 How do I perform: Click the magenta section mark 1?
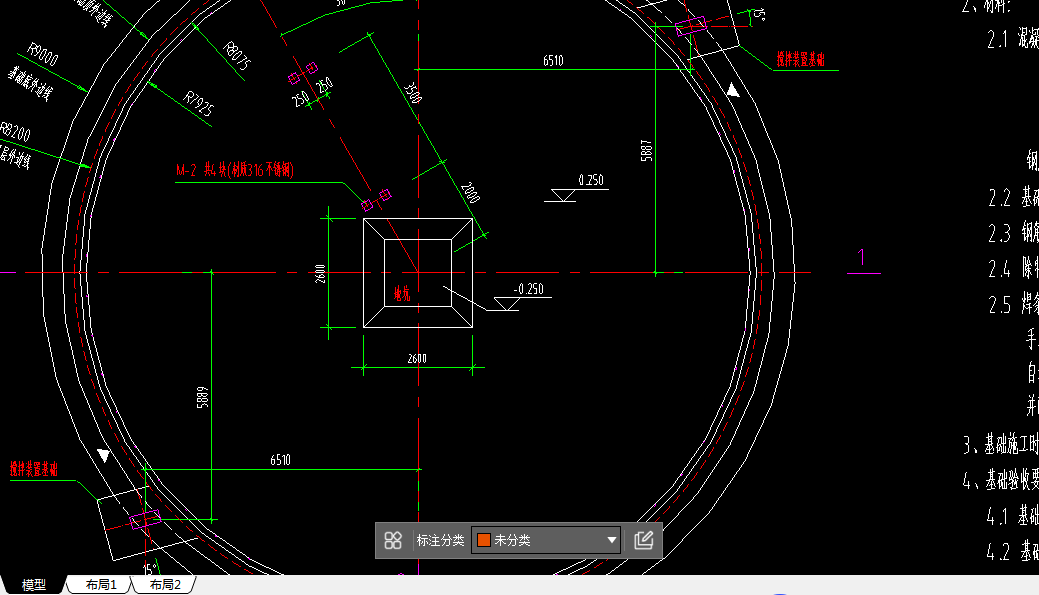click(861, 257)
